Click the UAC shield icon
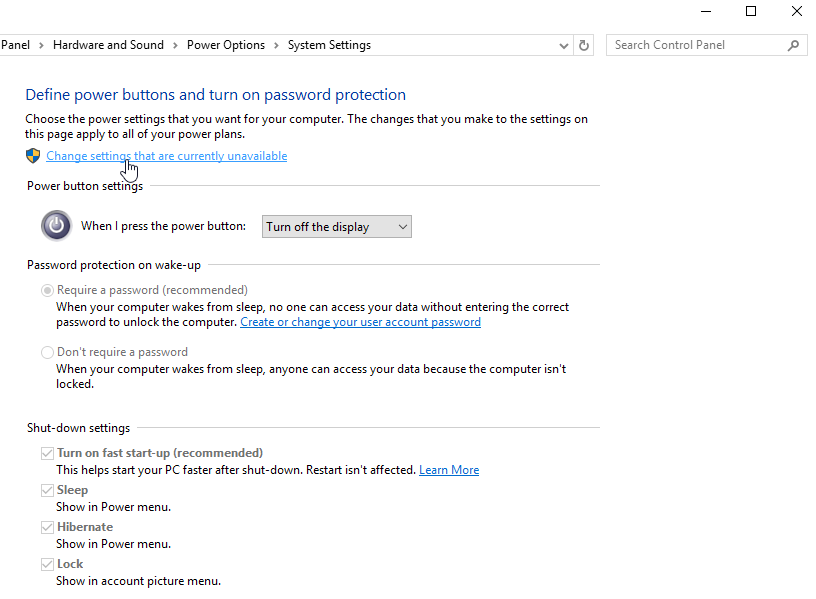This screenshot has width=816, height=599. coord(33,156)
